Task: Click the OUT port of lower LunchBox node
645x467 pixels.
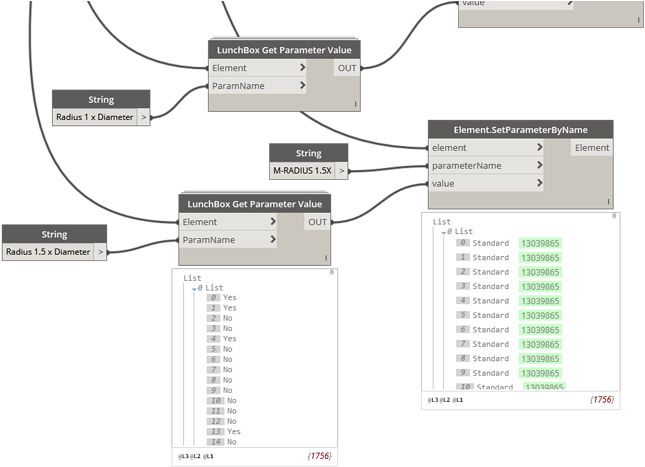Action: tap(317, 222)
